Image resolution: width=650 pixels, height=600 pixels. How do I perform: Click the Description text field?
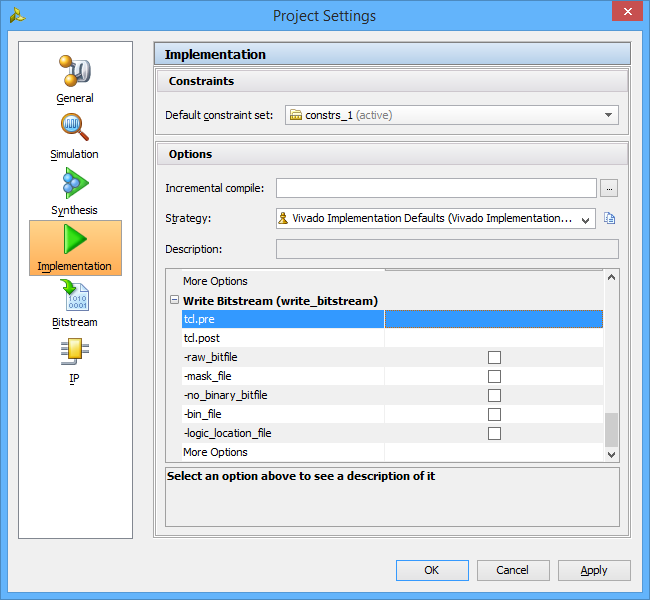coord(447,249)
